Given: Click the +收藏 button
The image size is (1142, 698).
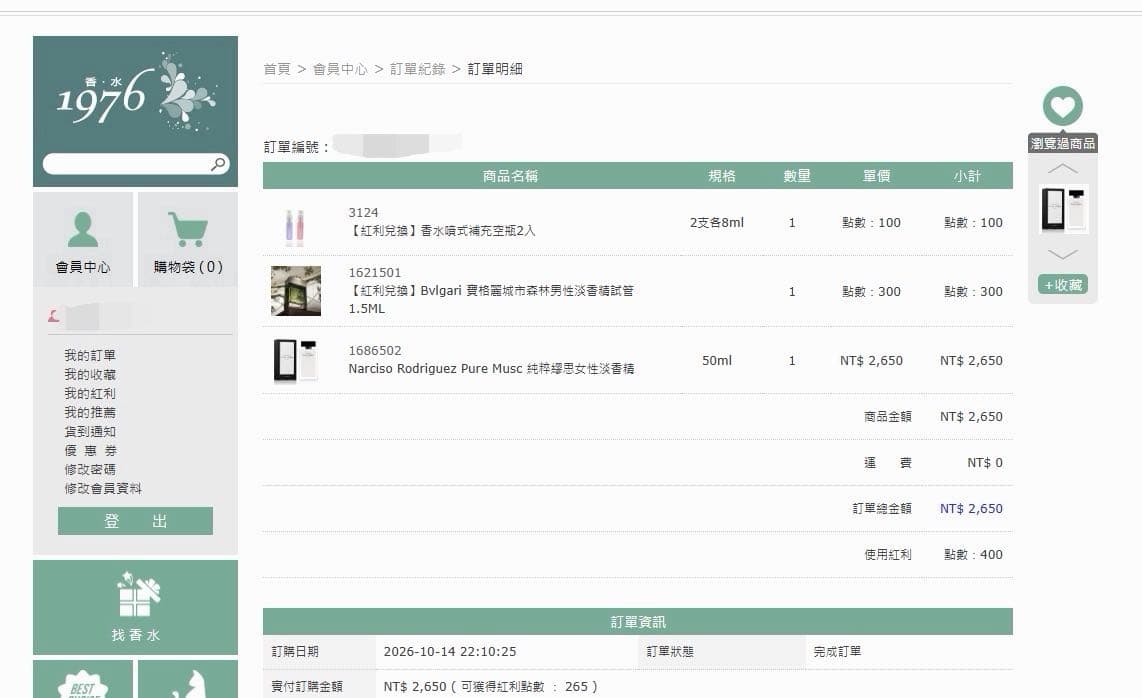Looking at the screenshot, I should (1063, 285).
